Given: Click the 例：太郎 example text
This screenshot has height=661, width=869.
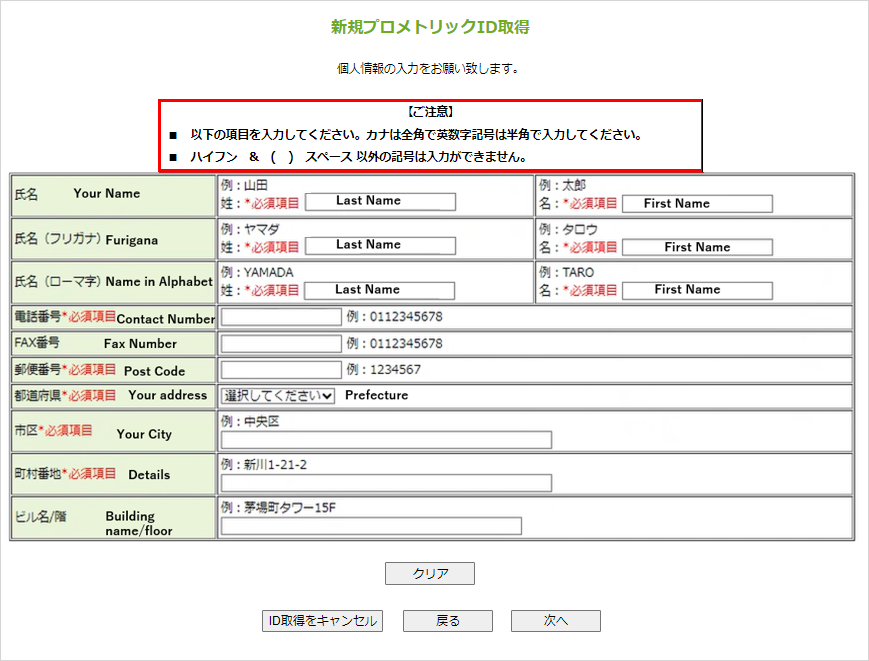Looking at the screenshot, I should pos(563,186).
